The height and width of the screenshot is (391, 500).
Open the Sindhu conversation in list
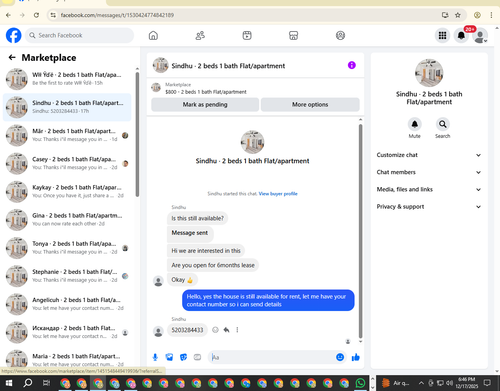(67, 107)
